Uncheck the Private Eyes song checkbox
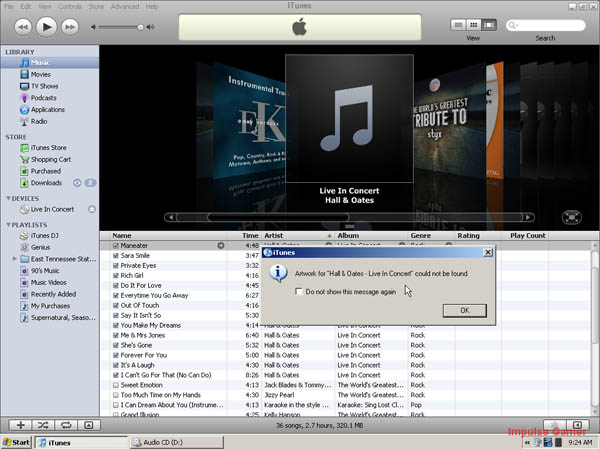 116,266
